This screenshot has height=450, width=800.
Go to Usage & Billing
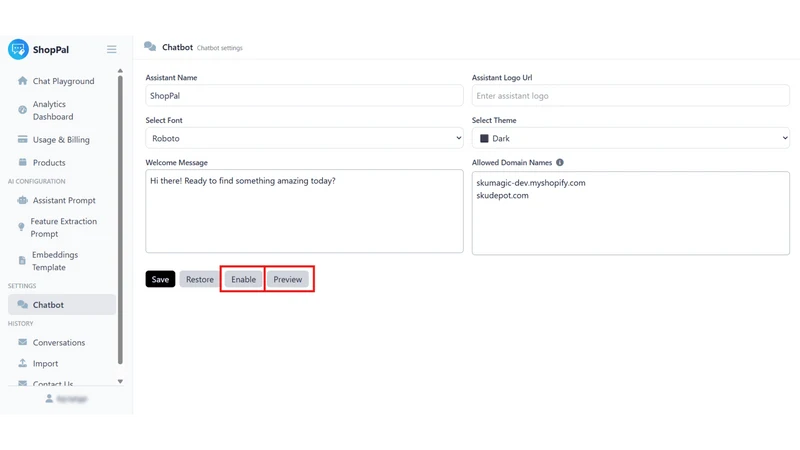(62, 139)
